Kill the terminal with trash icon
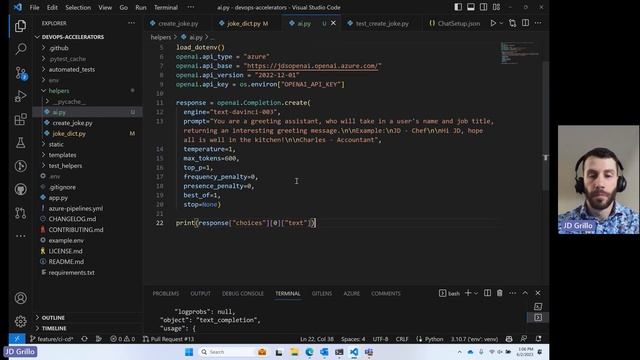 [500, 293]
